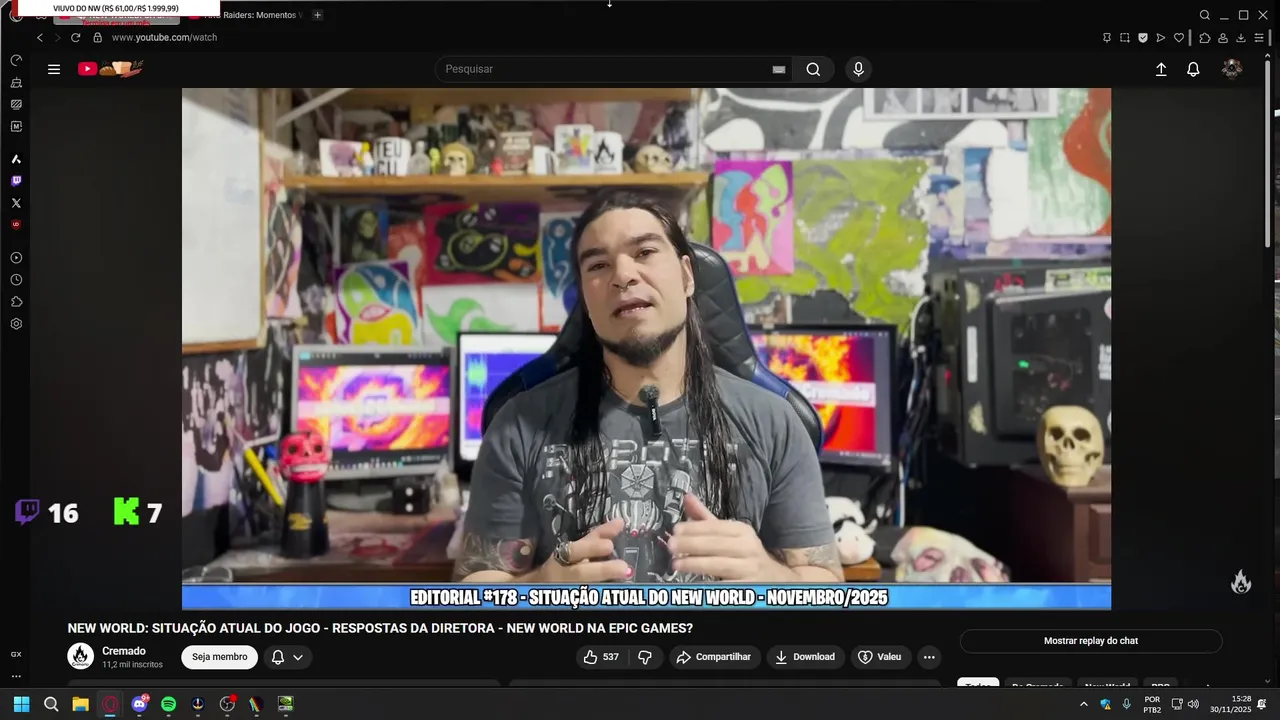Like the video (537 likes)

tap(602, 657)
